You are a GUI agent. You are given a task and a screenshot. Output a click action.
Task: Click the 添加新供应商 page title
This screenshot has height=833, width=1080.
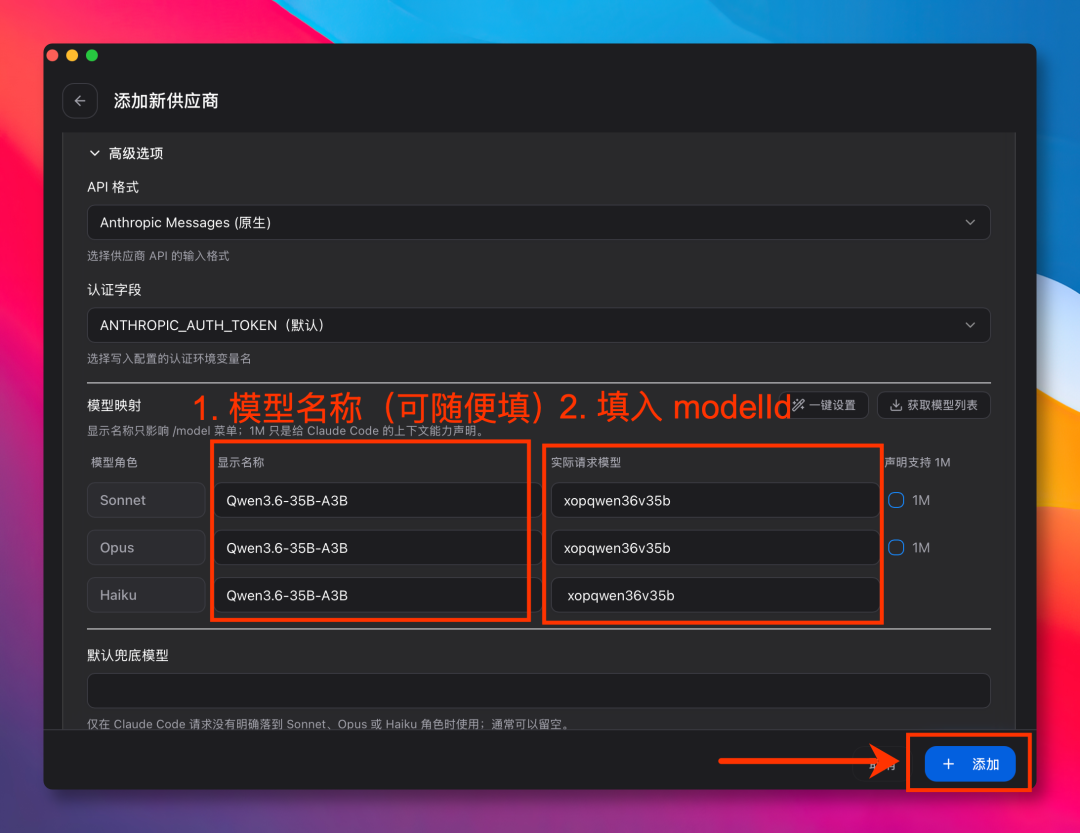[166, 101]
